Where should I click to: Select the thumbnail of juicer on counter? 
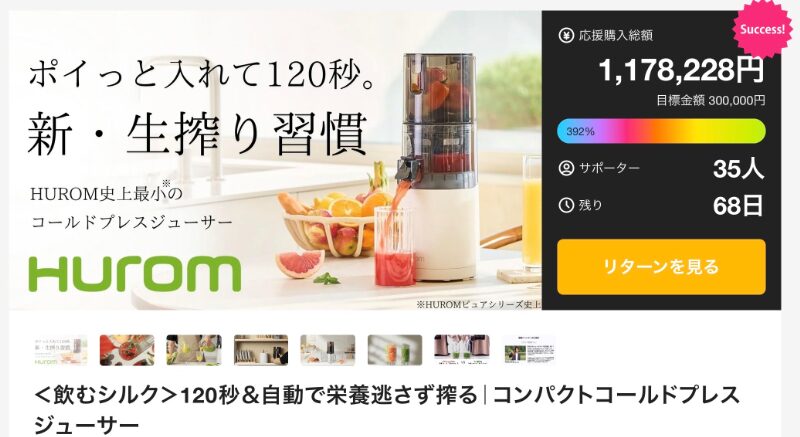328,350
